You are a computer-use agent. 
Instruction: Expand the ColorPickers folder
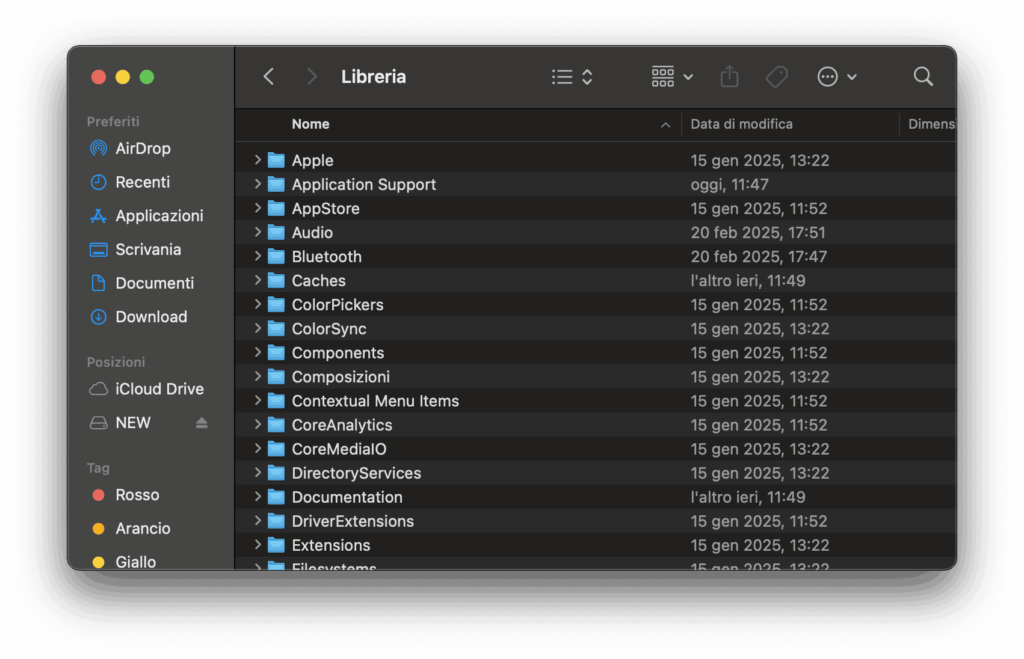click(x=257, y=304)
